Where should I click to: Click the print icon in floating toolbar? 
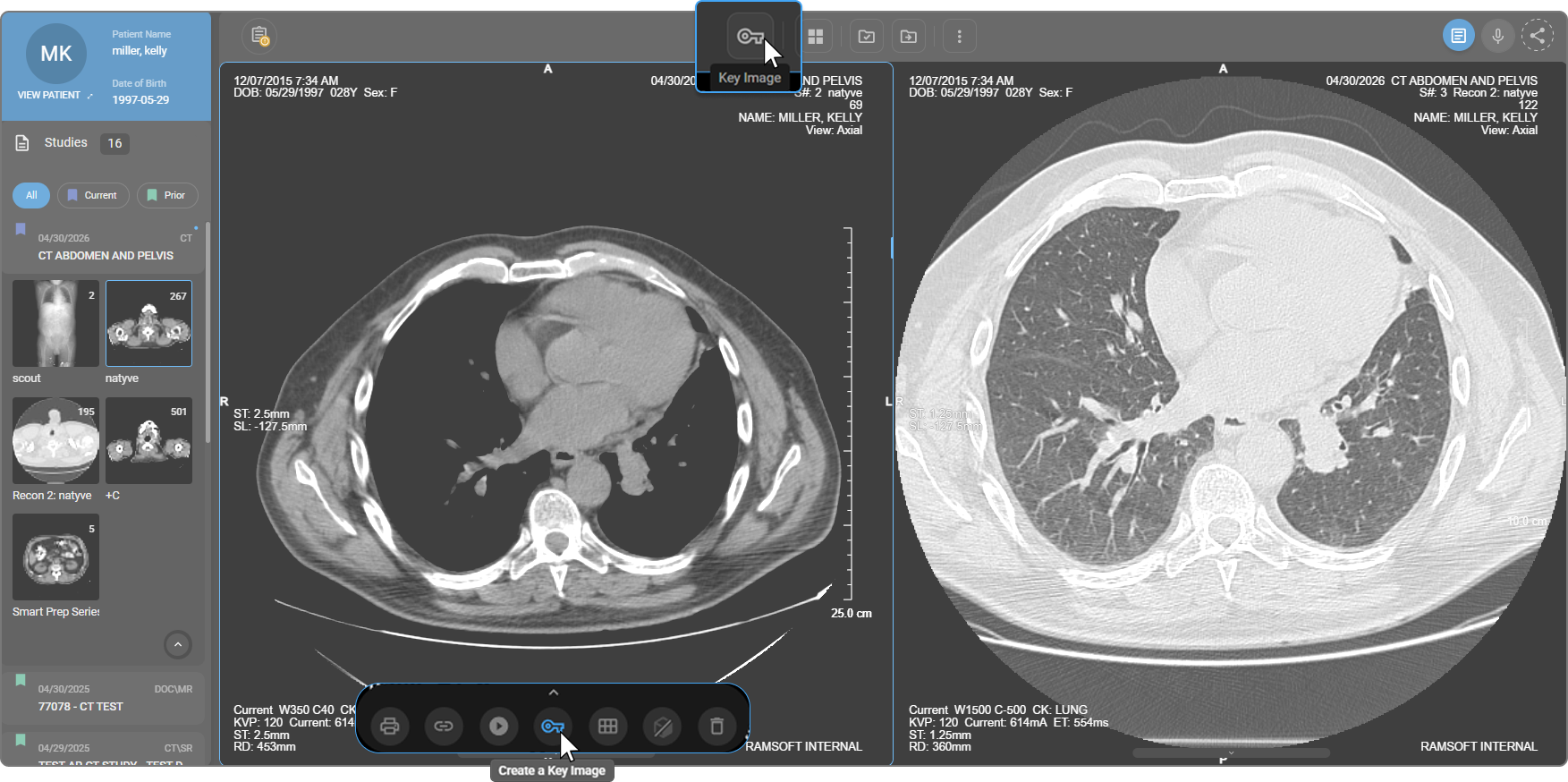coord(389,726)
